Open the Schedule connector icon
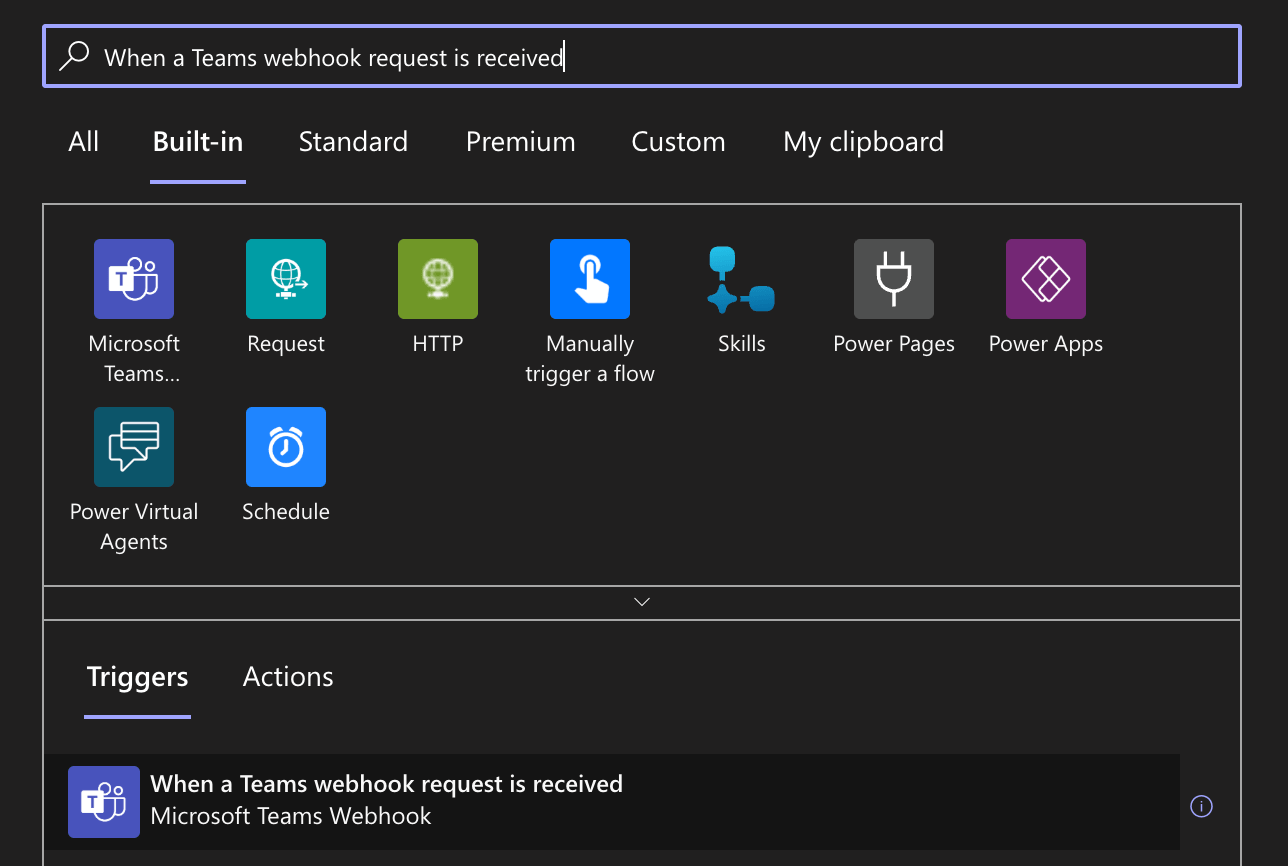 pyautogui.click(x=285, y=447)
